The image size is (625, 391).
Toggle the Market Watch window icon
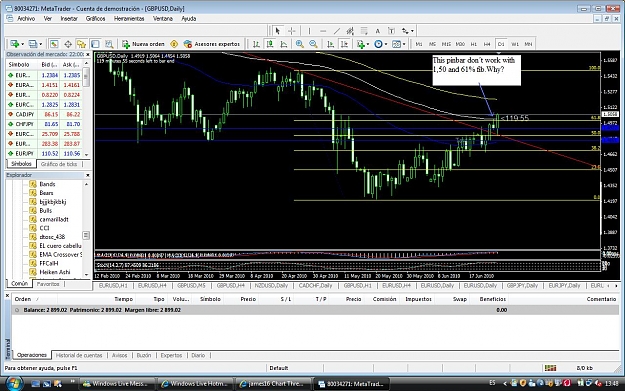coord(54,44)
